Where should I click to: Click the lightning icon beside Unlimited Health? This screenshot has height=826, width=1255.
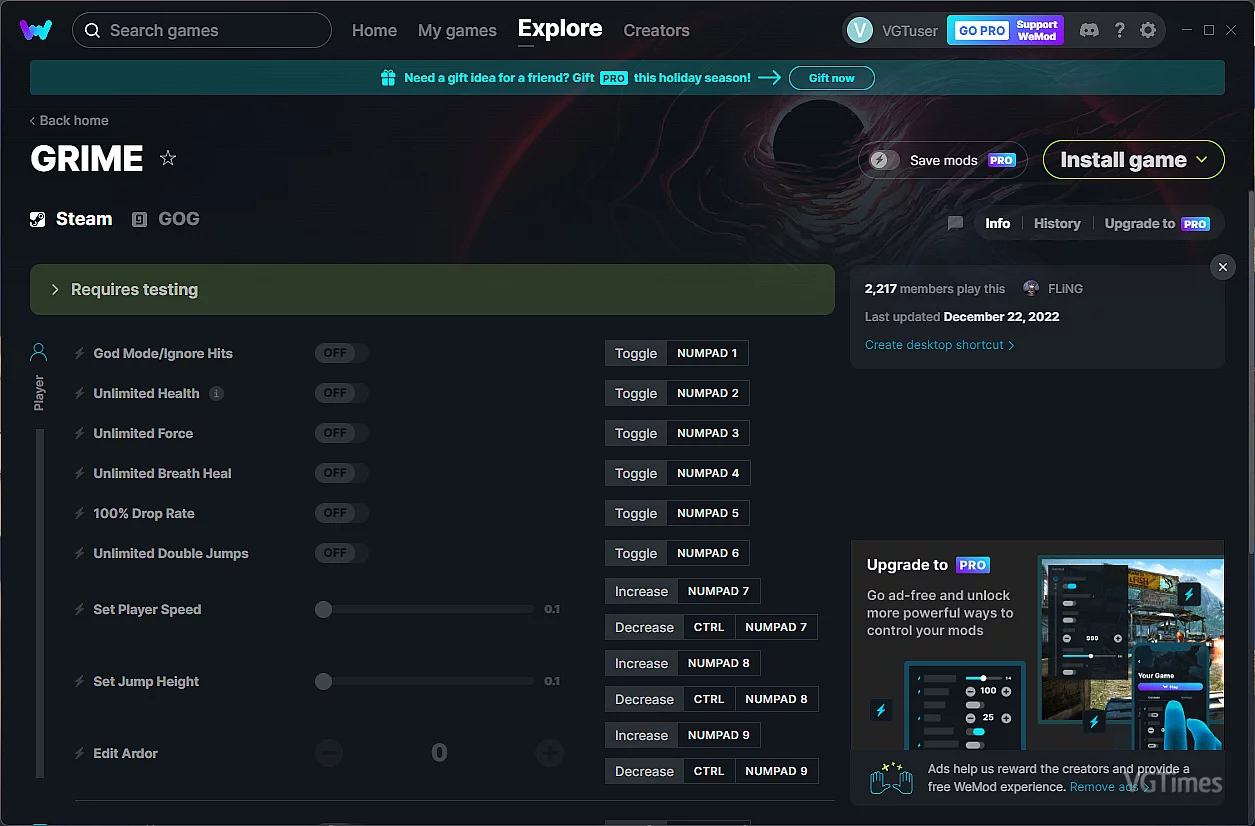click(80, 393)
